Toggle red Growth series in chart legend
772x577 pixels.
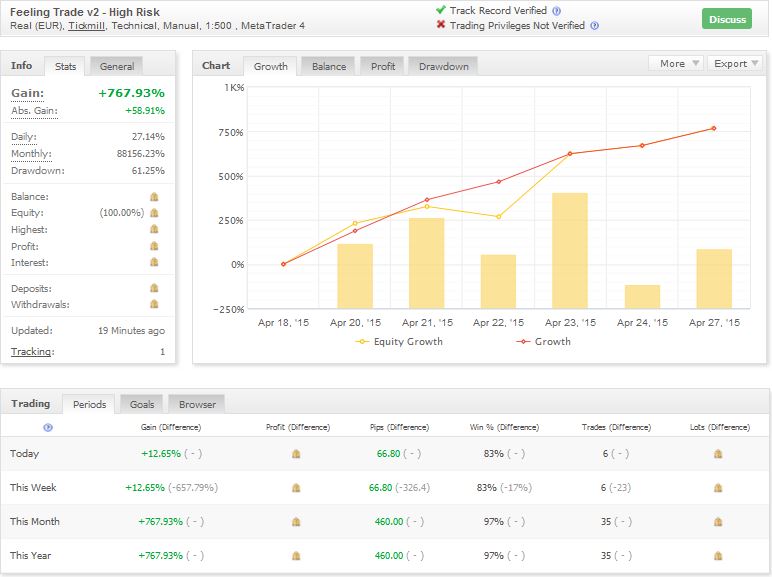[544, 342]
